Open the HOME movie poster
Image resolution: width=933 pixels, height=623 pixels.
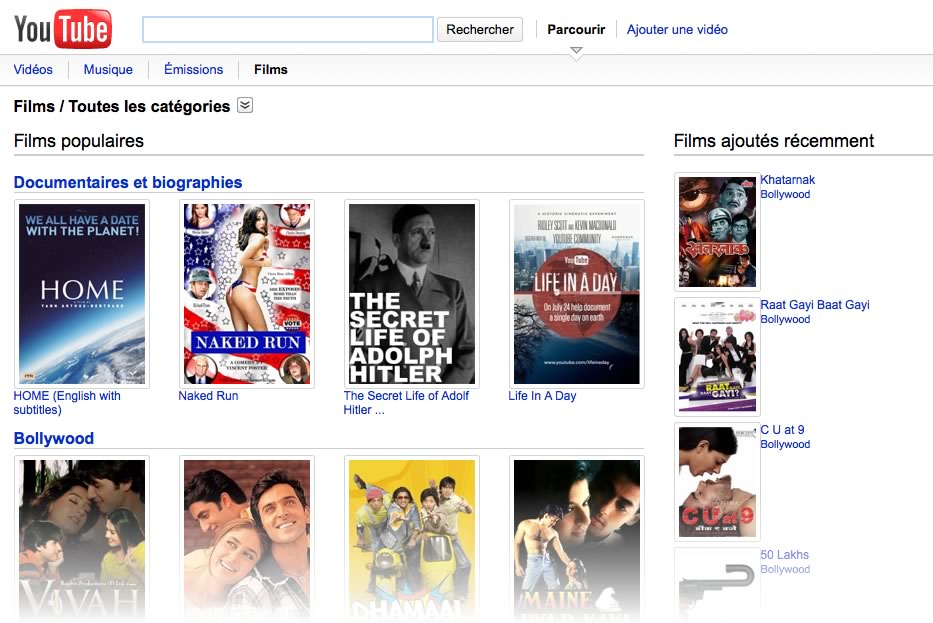click(x=82, y=294)
